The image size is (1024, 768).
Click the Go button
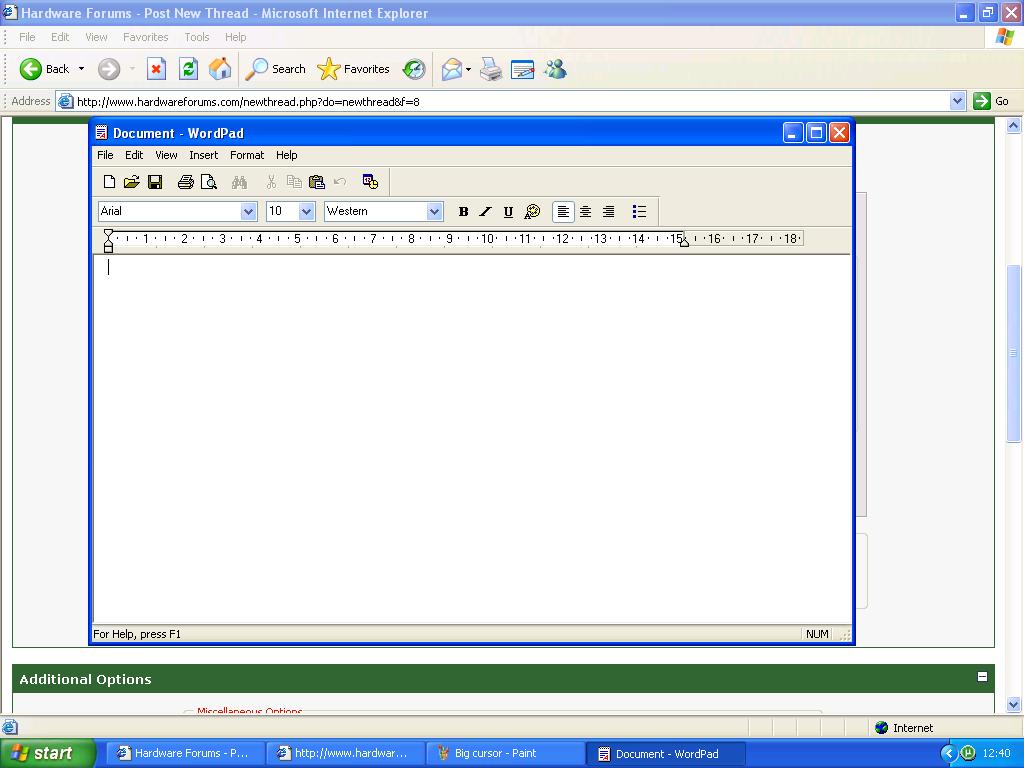click(x=991, y=101)
